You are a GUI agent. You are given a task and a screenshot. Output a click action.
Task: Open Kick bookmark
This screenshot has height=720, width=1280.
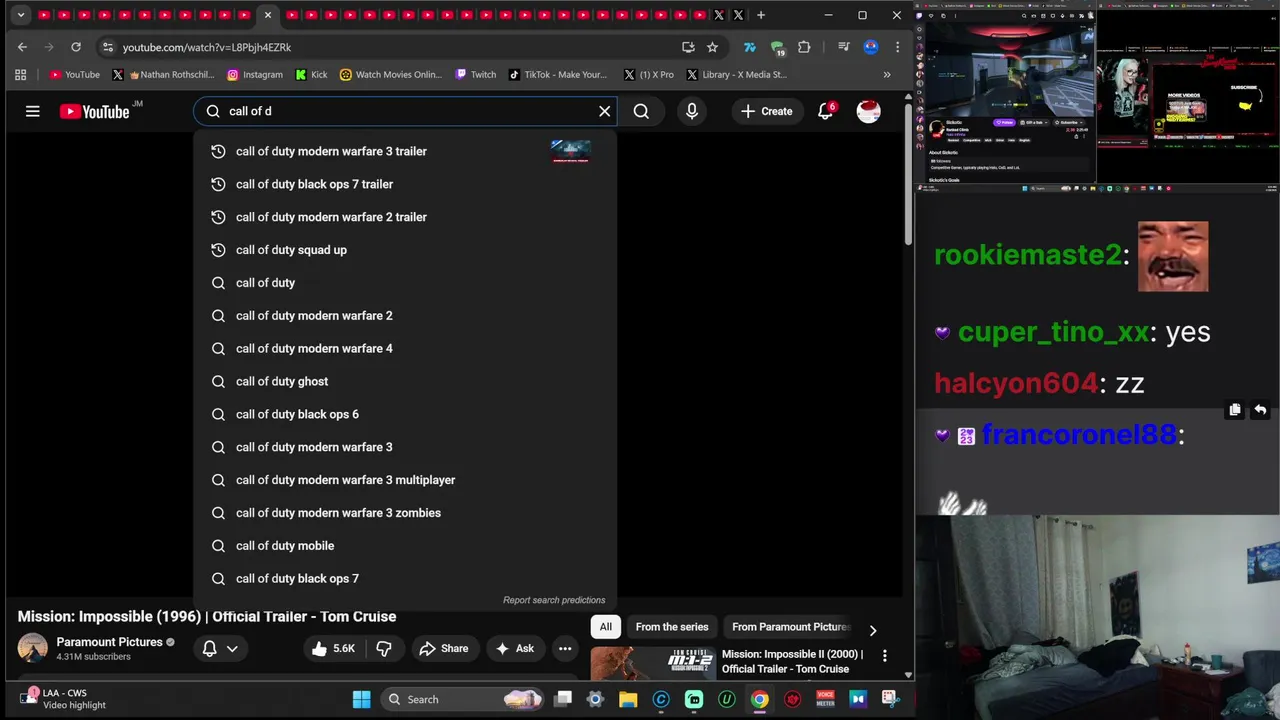pos(312,74)
